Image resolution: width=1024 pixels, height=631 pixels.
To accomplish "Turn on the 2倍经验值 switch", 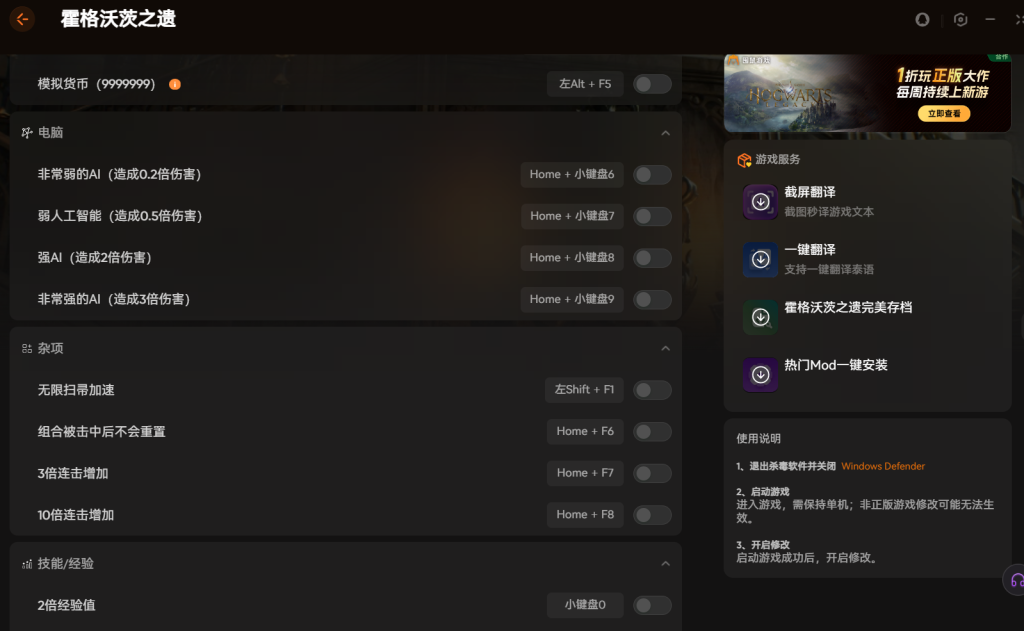I will click(x=652, y=605).
